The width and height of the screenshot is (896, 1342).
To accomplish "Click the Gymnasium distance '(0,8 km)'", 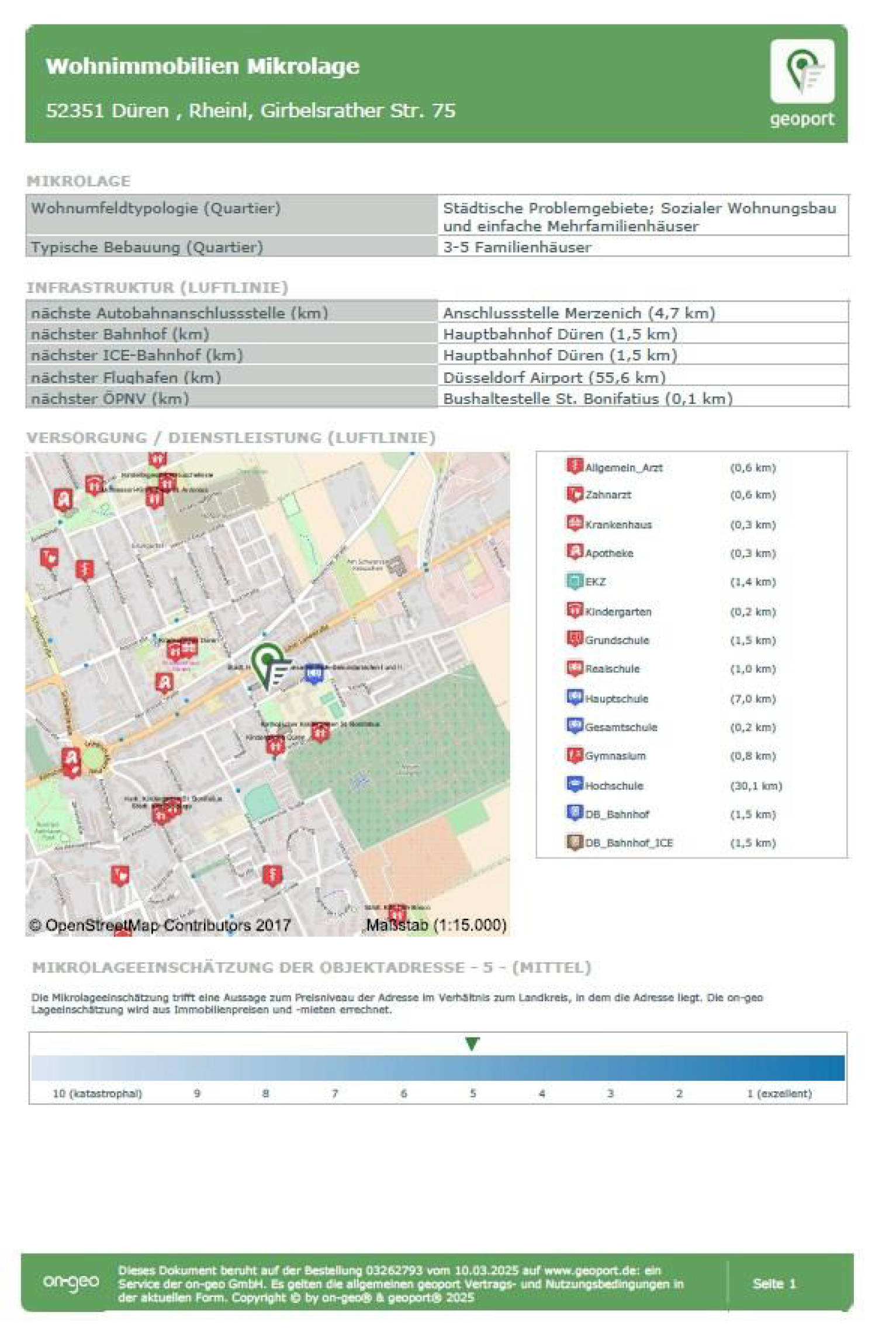I will pos(753,756).
